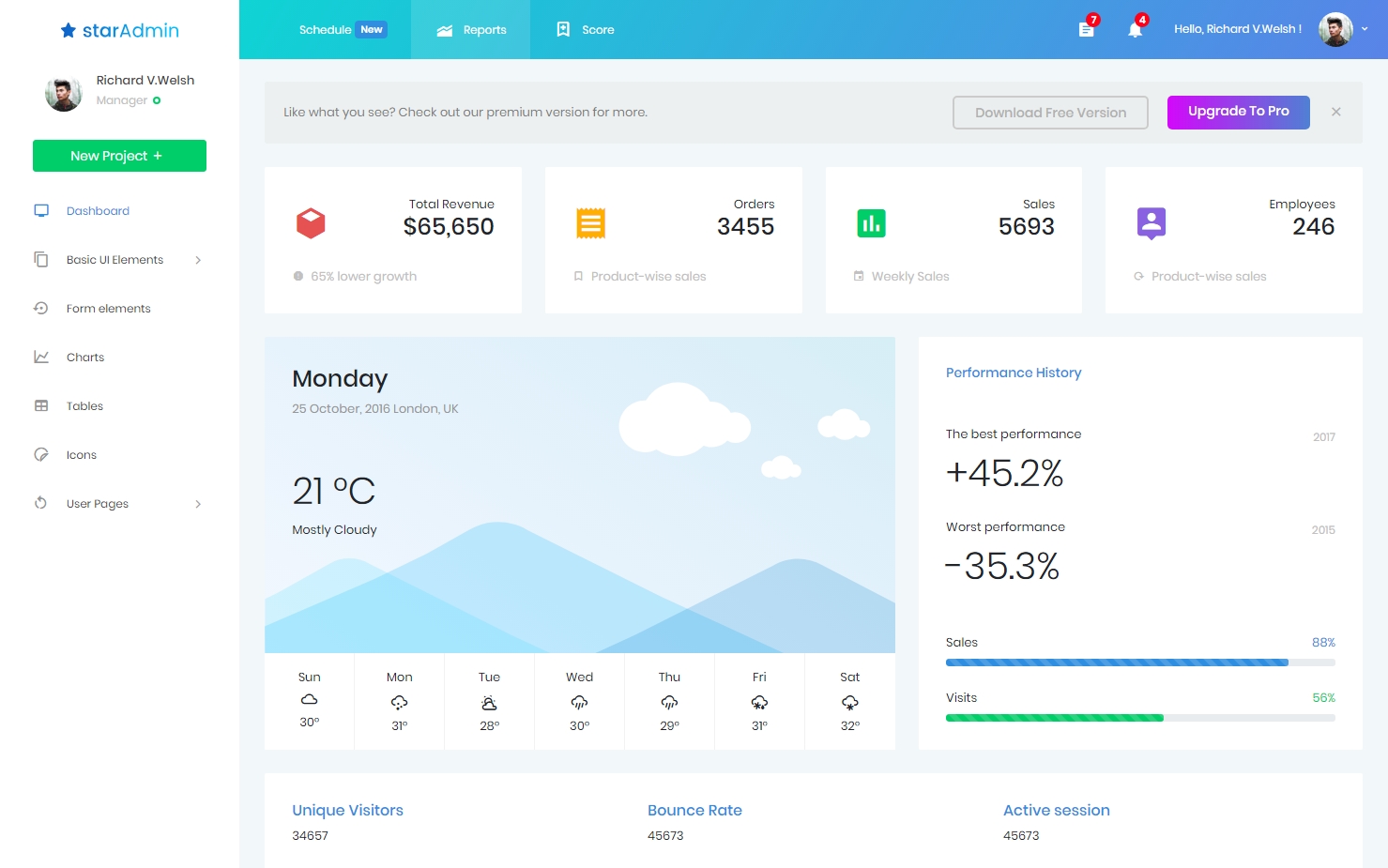Open the user profile dropdown arrow

click(x=1365, y=29)
